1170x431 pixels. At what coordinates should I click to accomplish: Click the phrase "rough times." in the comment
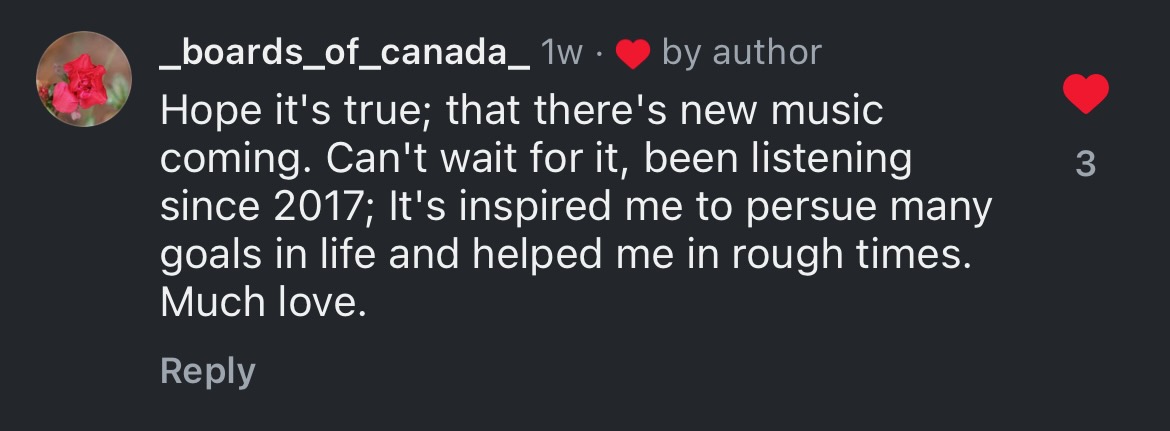(x=852, y=257)
